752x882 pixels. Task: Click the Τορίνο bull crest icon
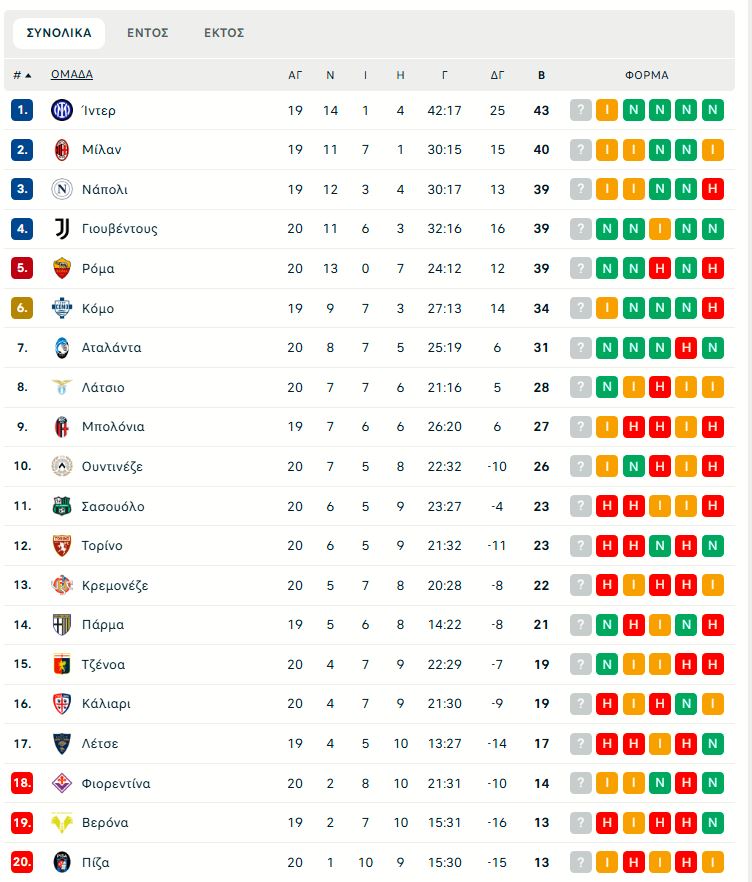(x=62, y=545)
